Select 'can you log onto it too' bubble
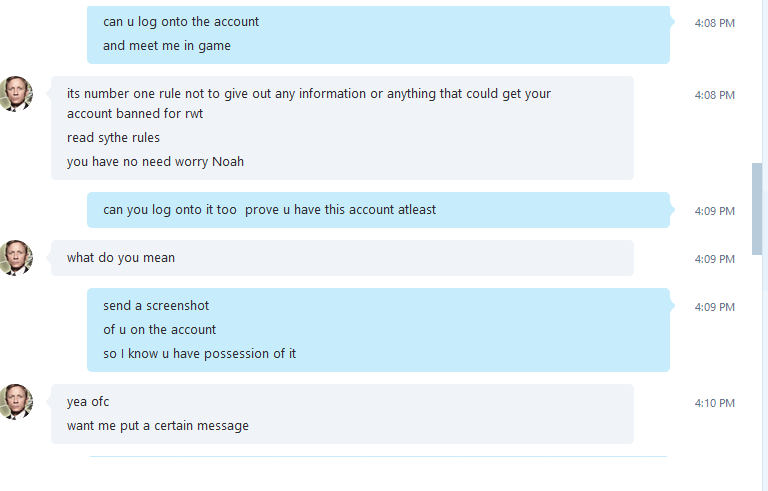The image size is (768, 491). coord(378,210)
